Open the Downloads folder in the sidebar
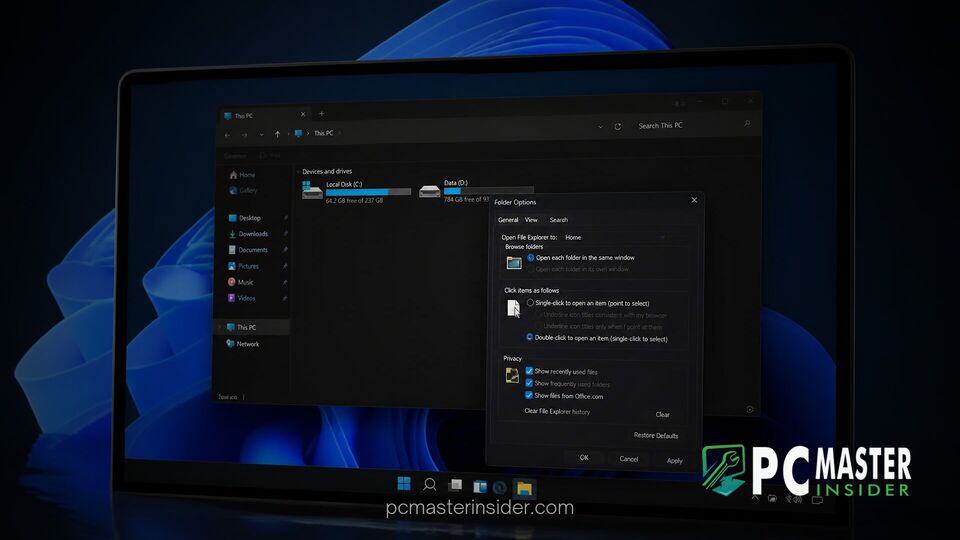This screenshot has width=960, height=540. [248, 234]
